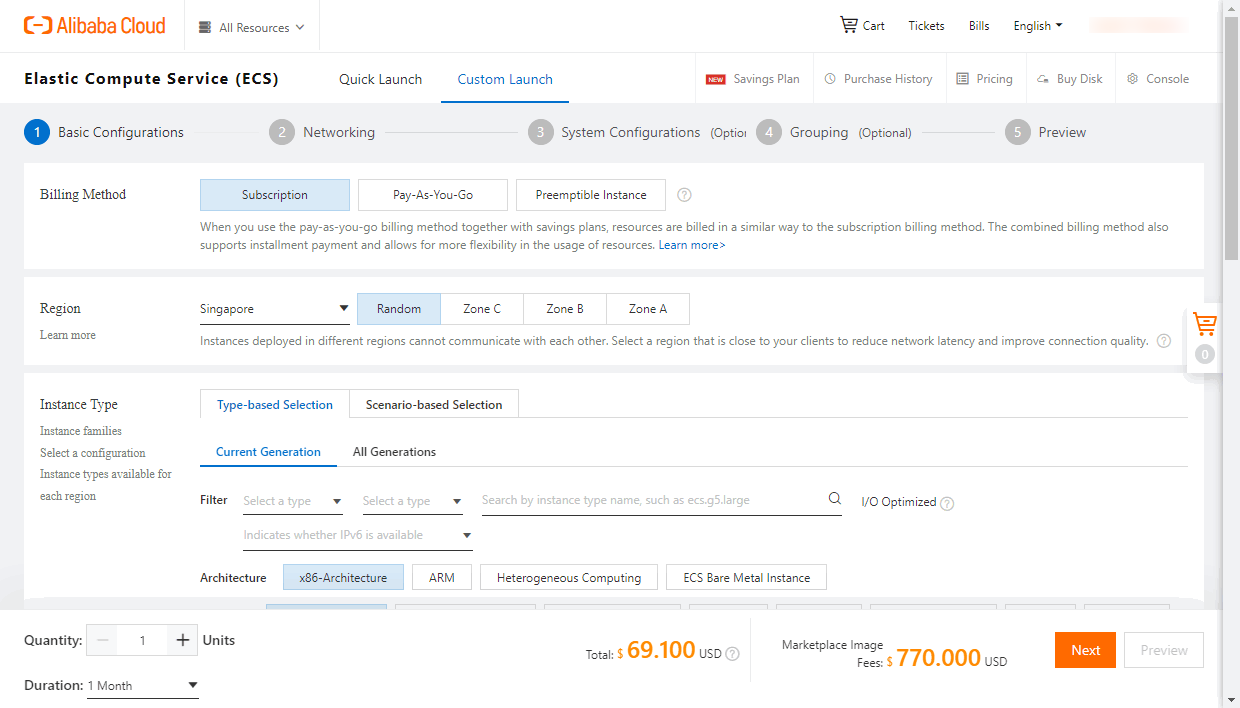Viewport: 1240px width, 708px height.
Task: Click the Region info question mark icon
Action: click(1163, 340)
